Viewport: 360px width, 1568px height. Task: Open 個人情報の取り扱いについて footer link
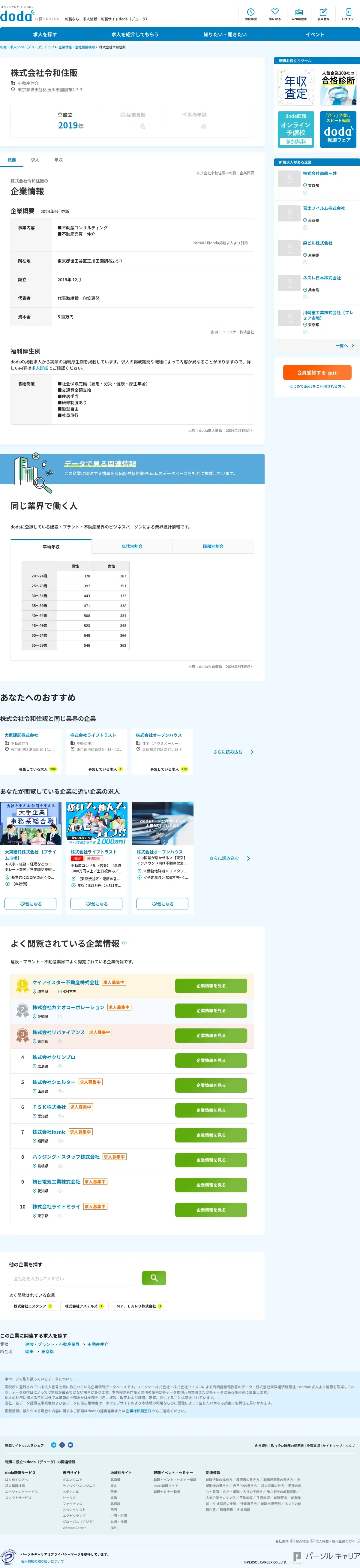pos(42,1561)
